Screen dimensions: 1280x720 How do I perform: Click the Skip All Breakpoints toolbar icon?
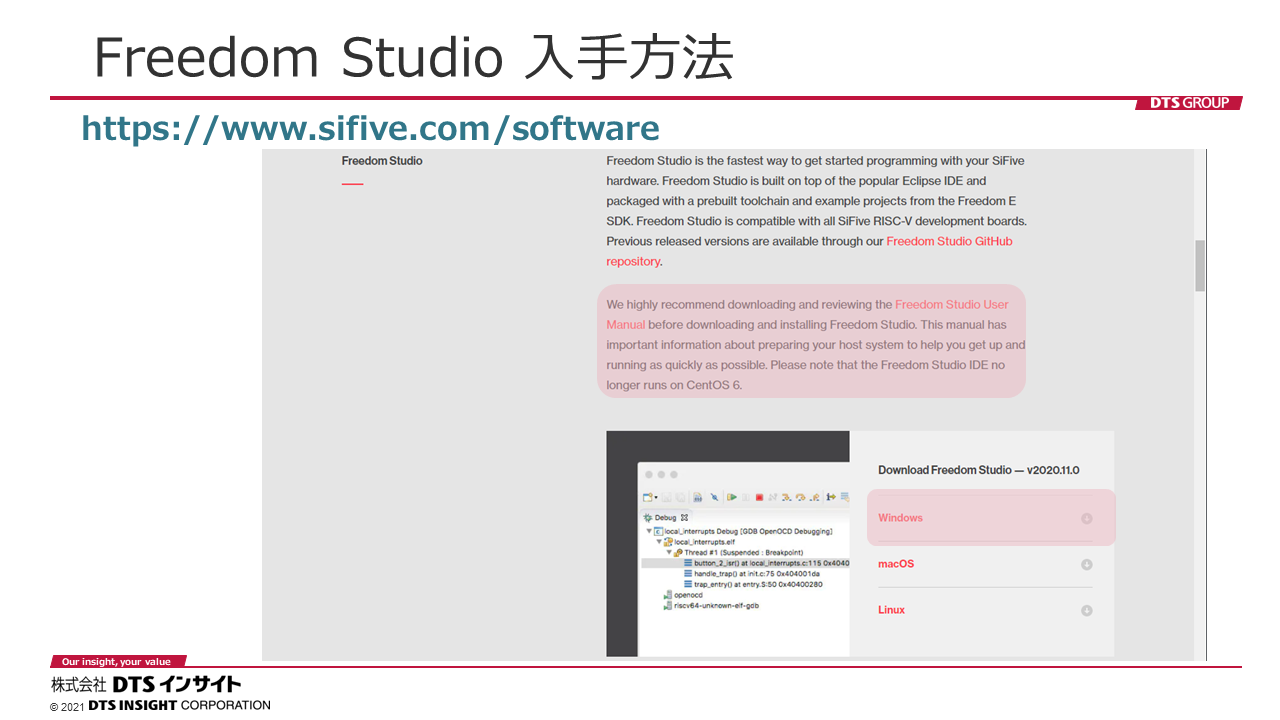pos(714,497)
